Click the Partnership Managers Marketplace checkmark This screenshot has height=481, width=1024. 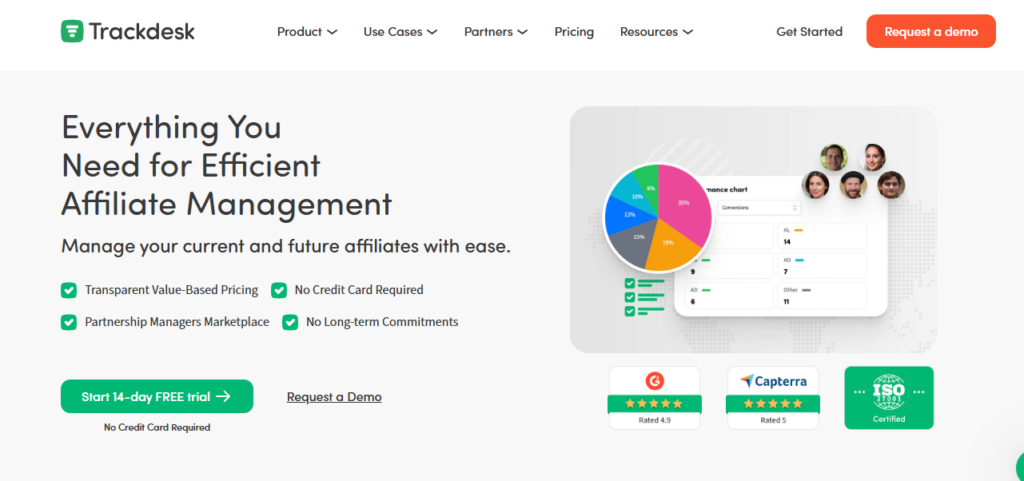(69, 322)
